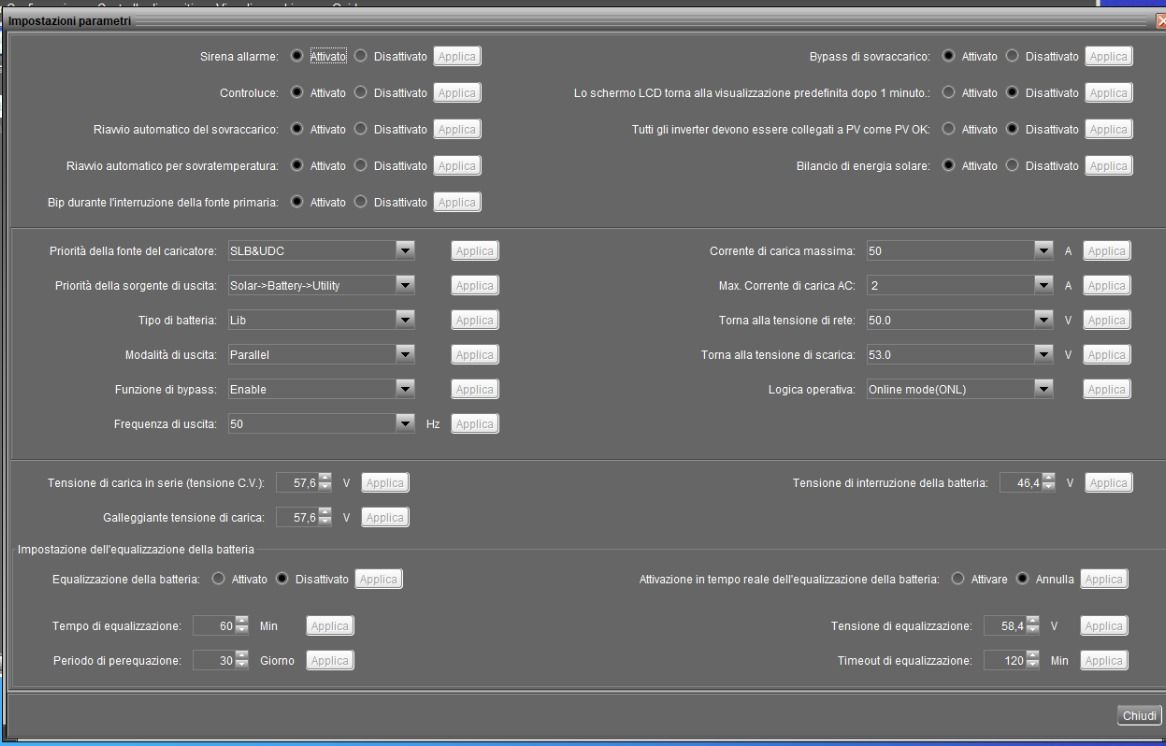Viewport: 1166px width, 746px height.
Task: Click Applica next to Sirena allarme
Action: point(457,57)
